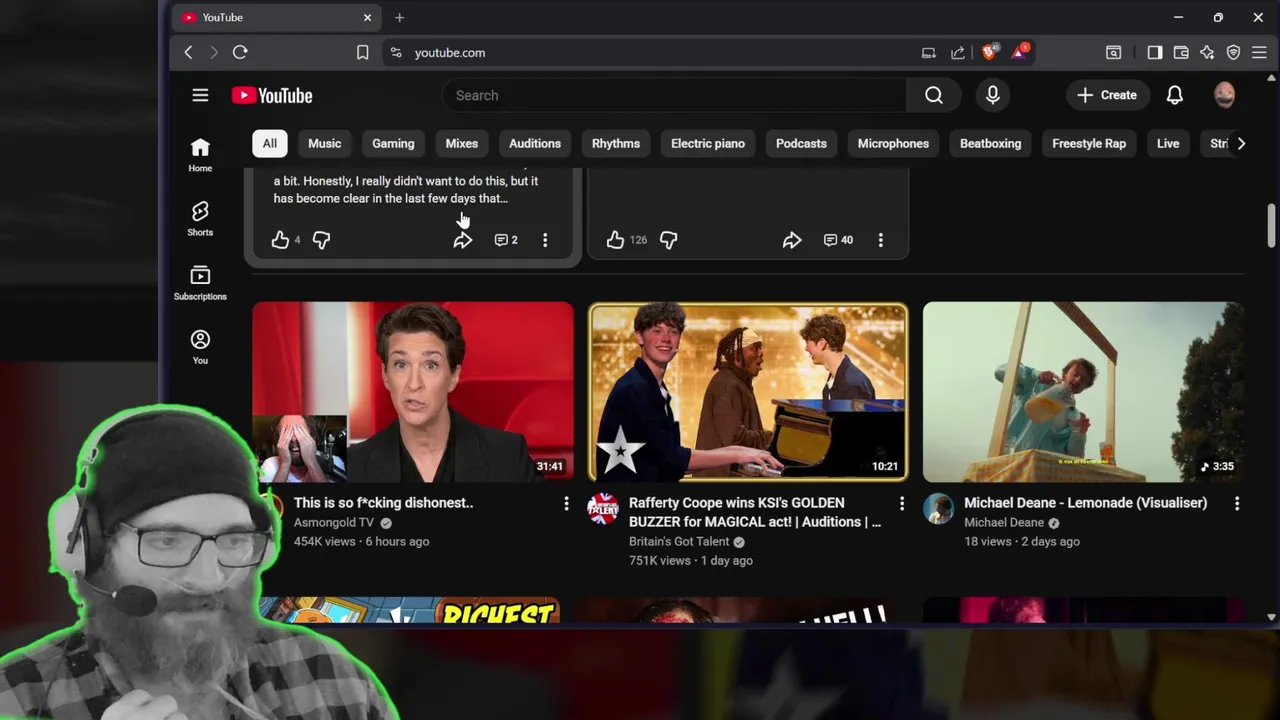
Task: Click in the YouTube Search field
Action: 675,95
